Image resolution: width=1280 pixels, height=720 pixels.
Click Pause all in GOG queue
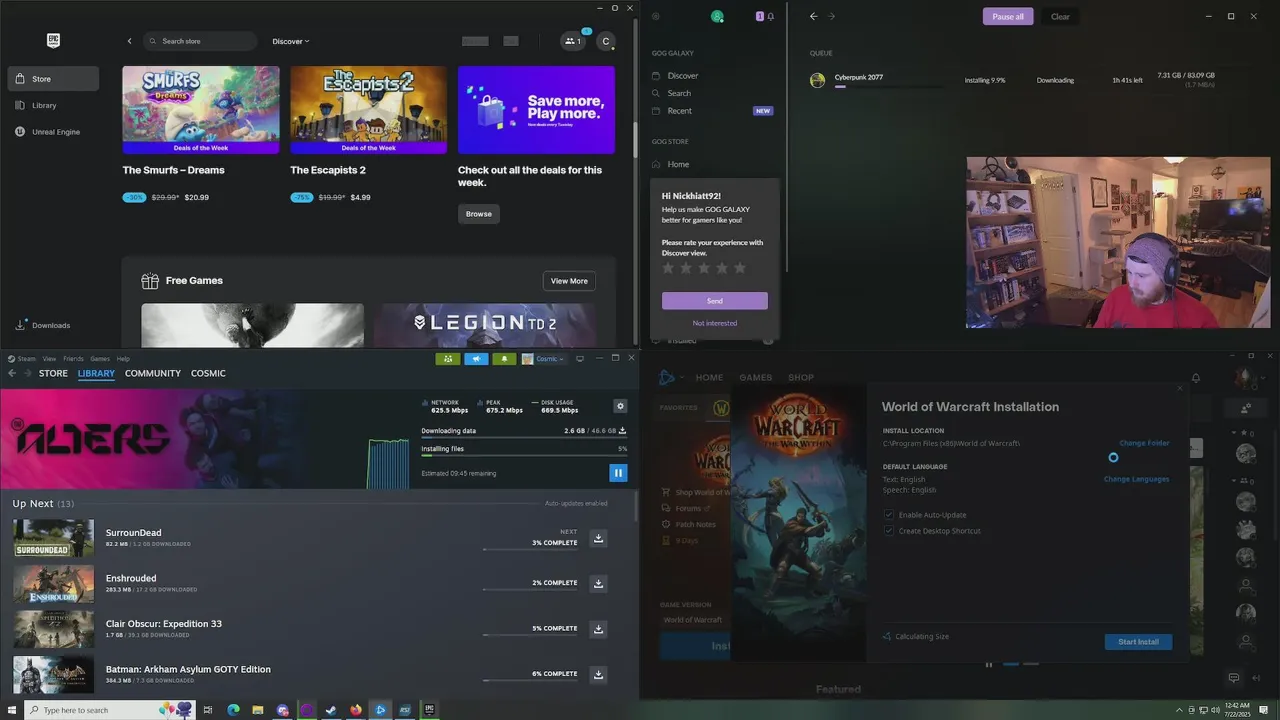coord(1007,16)
